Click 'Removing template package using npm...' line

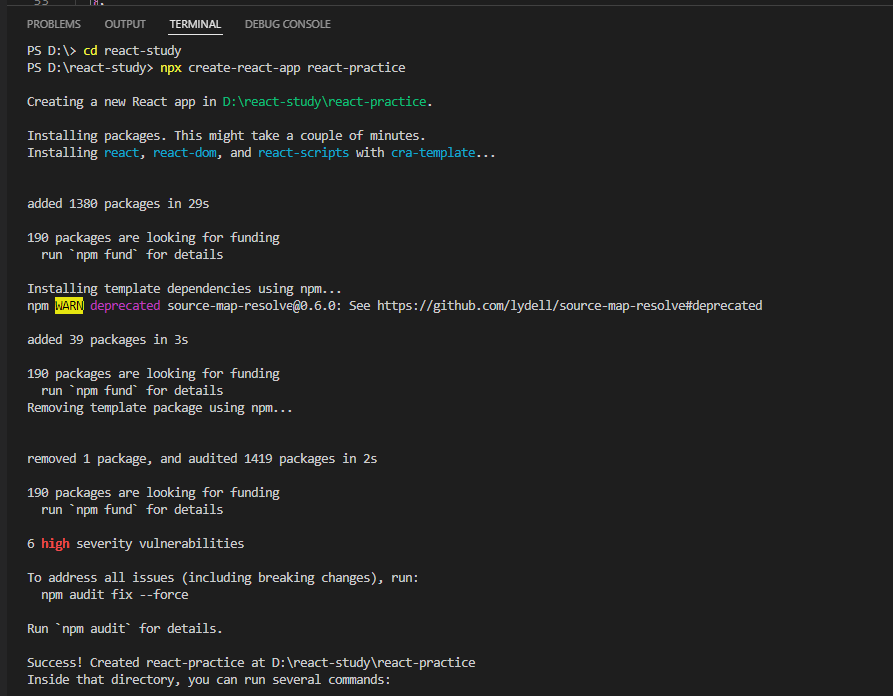tap(159, 408)
